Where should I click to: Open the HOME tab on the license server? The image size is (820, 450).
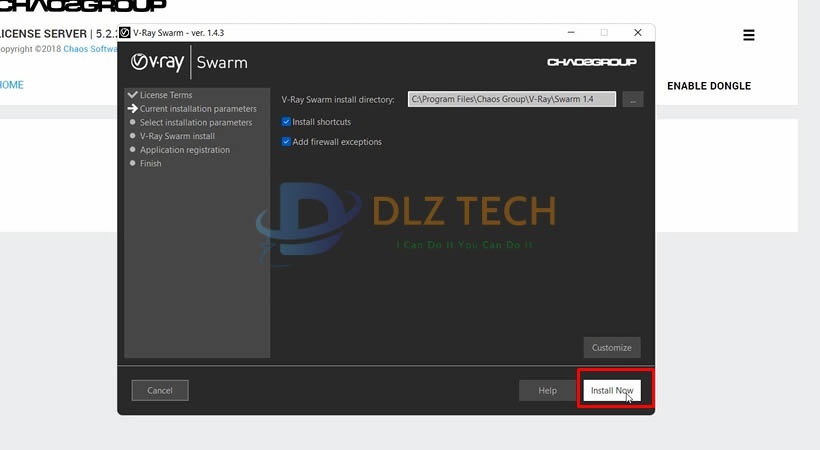10,85
